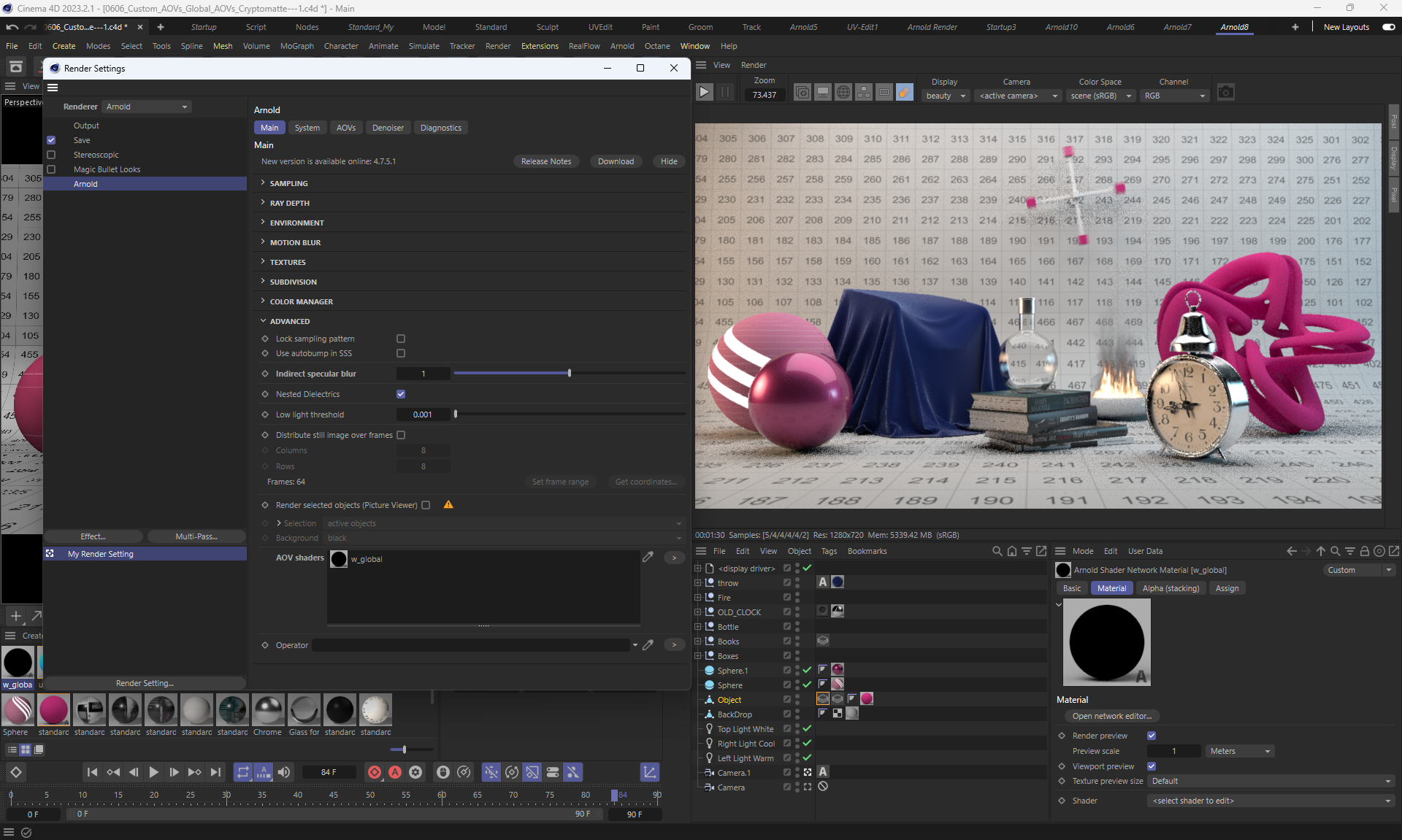Uncheck Nested Dielectrics option
1402x840 pixels.
(401, 394)
